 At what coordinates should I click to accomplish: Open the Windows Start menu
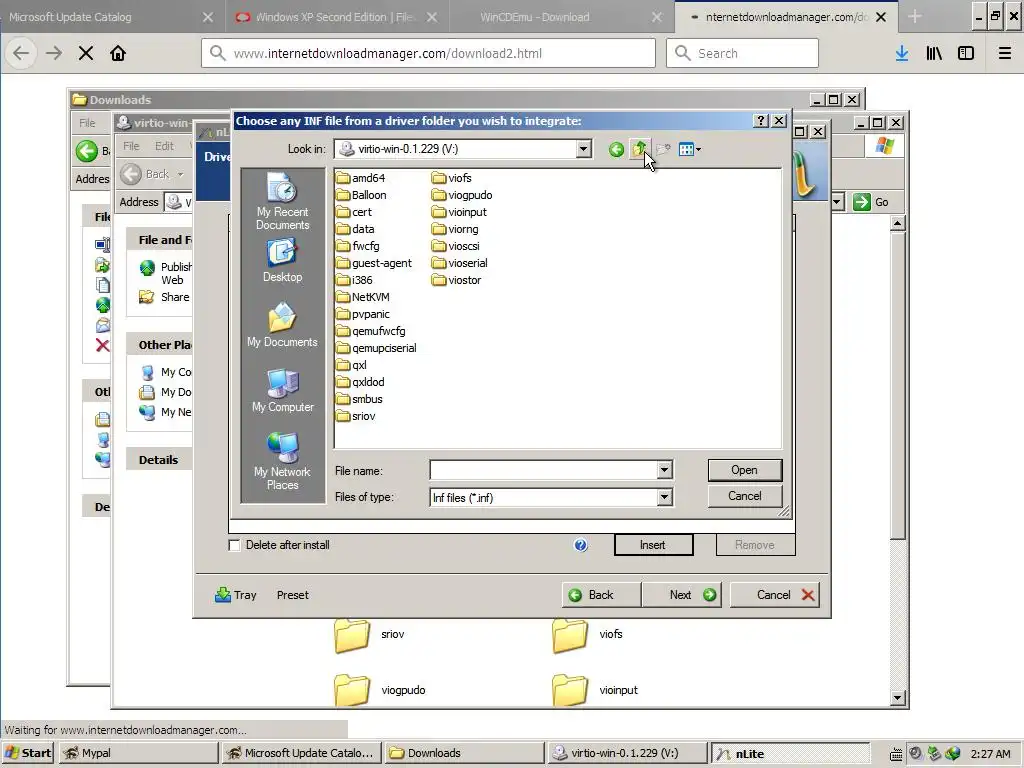click(28, 753)
